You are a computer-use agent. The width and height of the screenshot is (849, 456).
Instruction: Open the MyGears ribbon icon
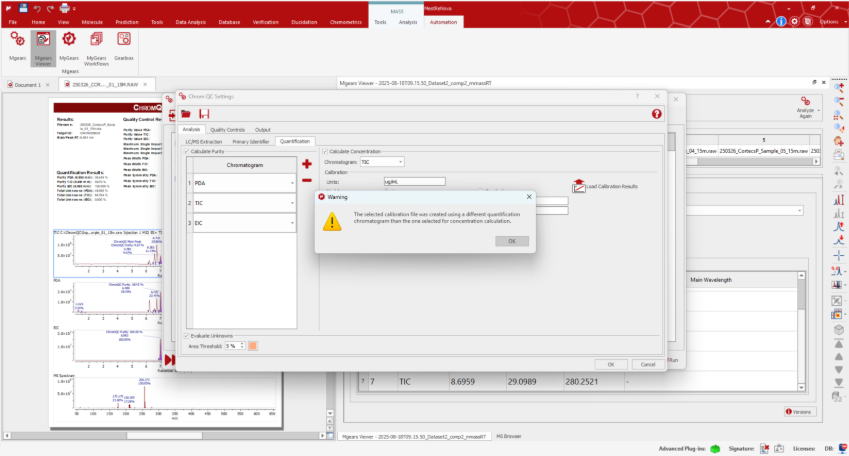[69, 47]
